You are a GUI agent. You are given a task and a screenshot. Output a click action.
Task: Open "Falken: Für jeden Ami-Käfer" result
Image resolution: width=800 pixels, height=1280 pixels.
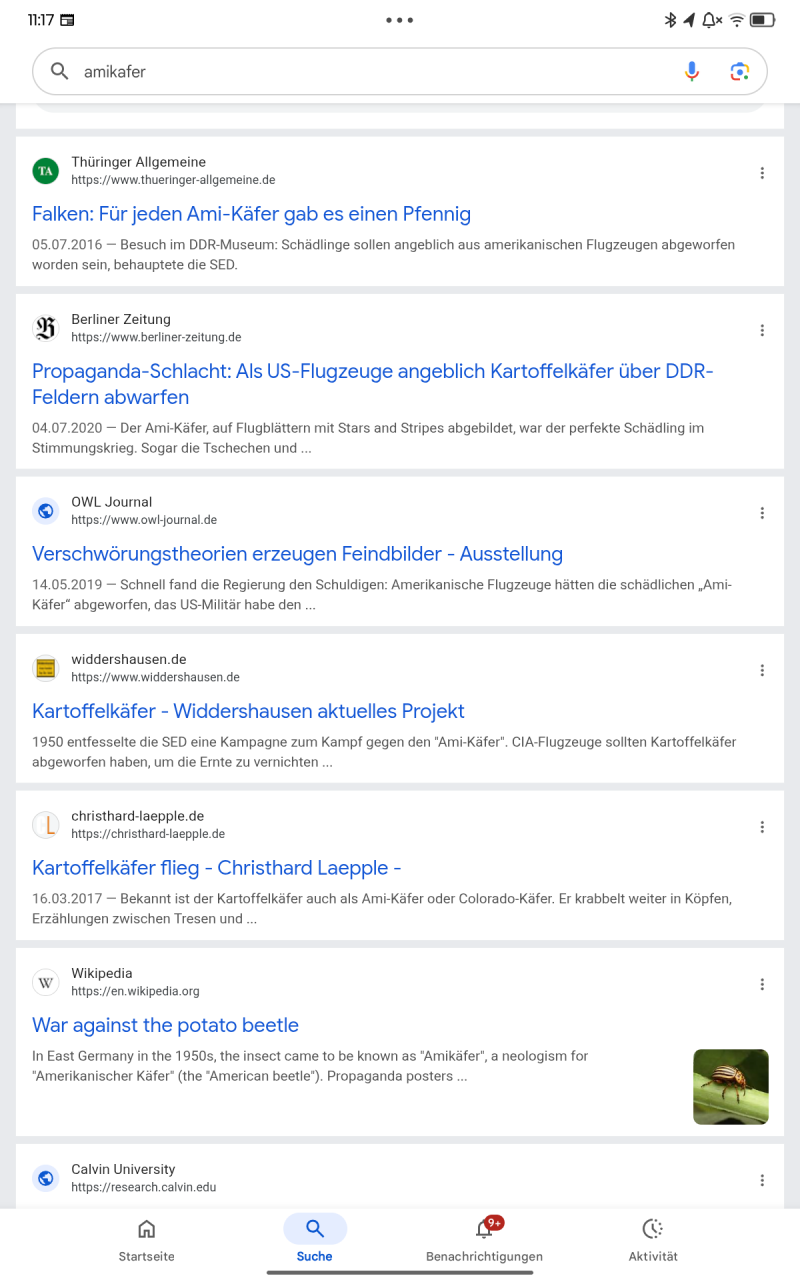coord(251,214)
